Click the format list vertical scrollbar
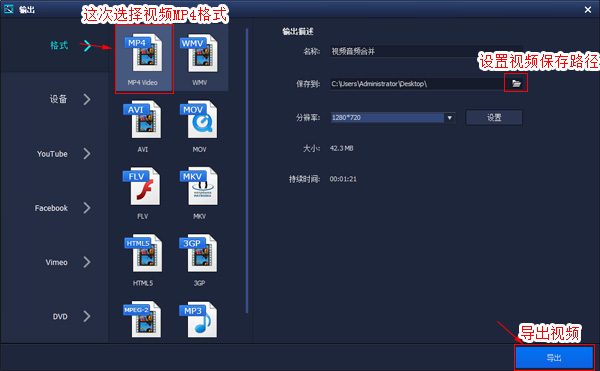Image resolution: width=600 pixels, height=371 pixels. (247, 171)
